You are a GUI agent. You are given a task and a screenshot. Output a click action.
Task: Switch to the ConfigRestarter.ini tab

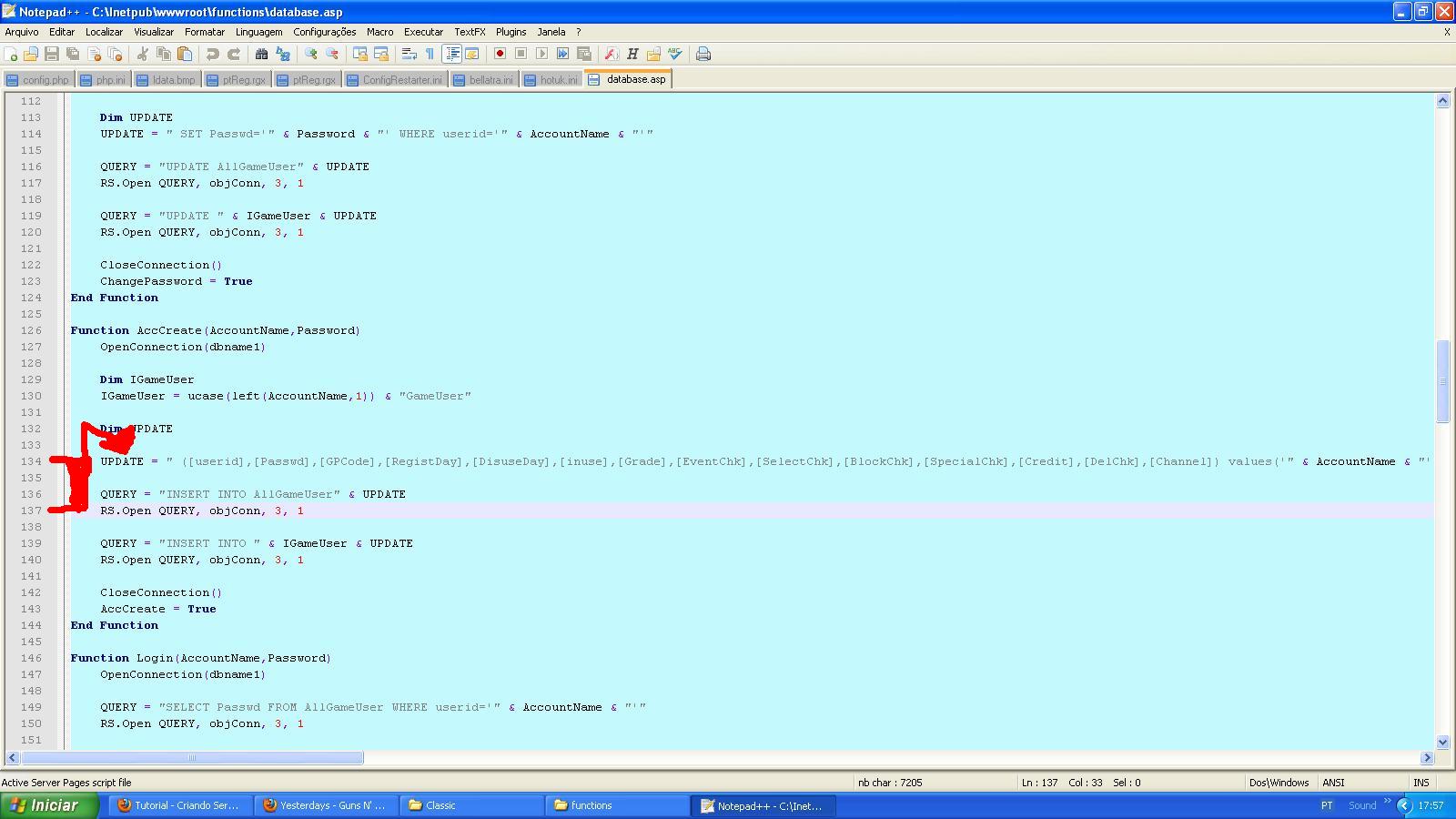395,80
